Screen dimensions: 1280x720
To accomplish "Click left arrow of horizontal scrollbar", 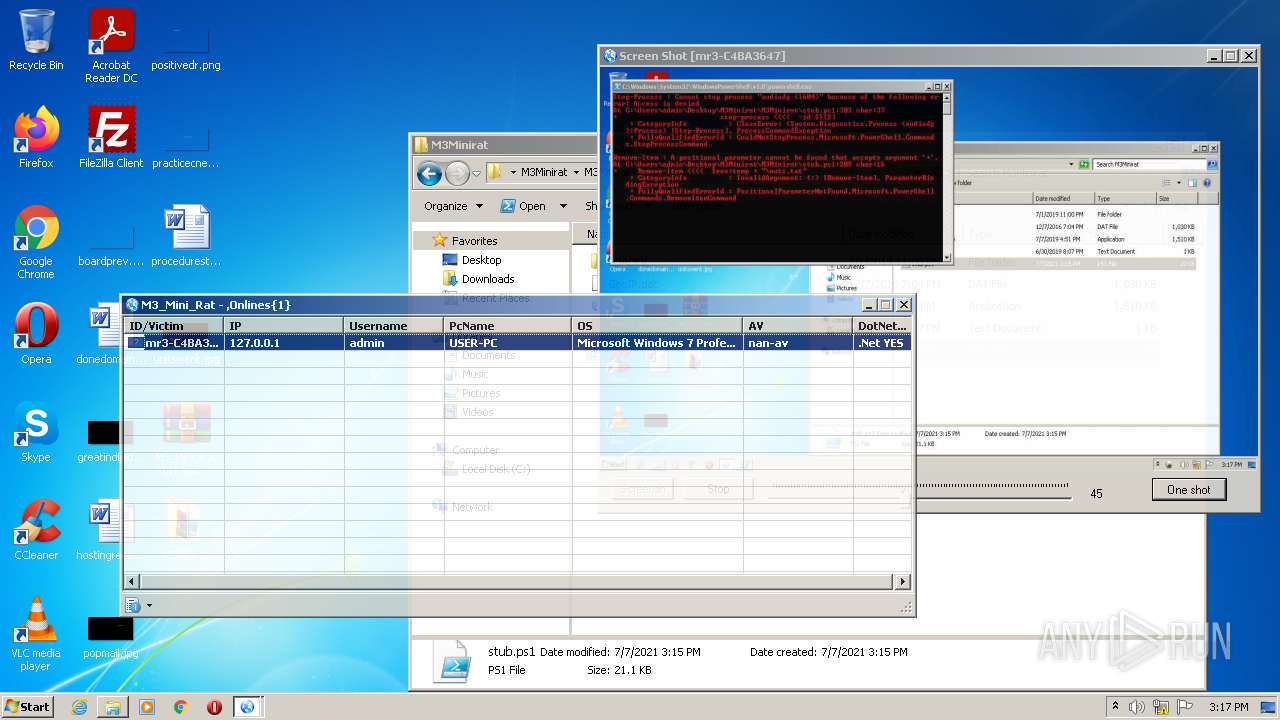I will click(132, 581).
